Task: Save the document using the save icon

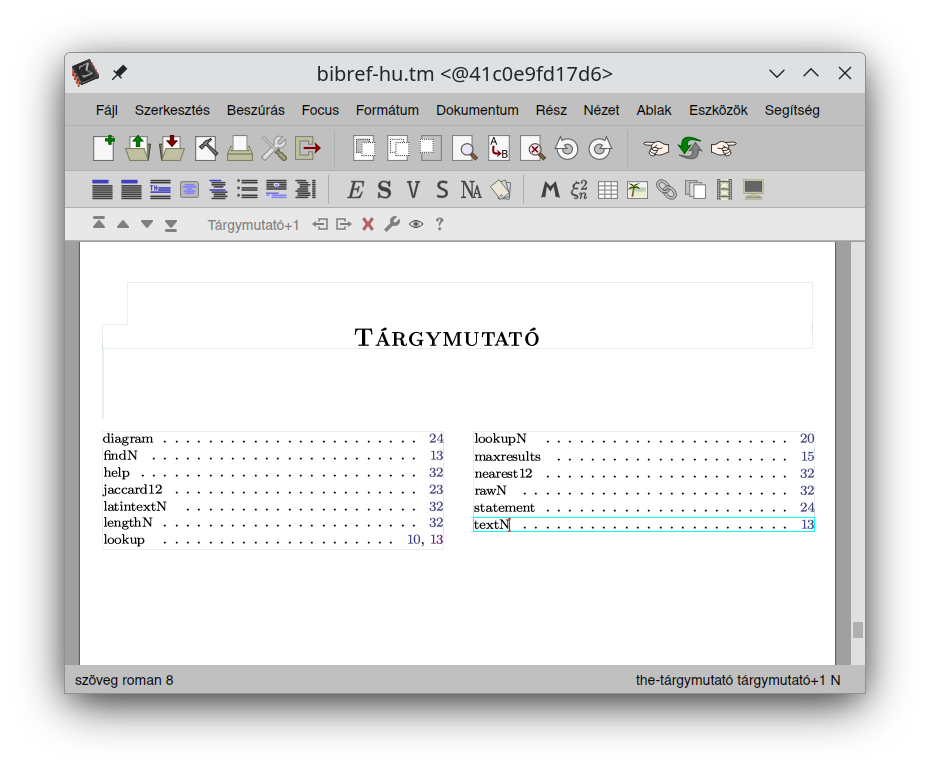Action: point(172,149)
